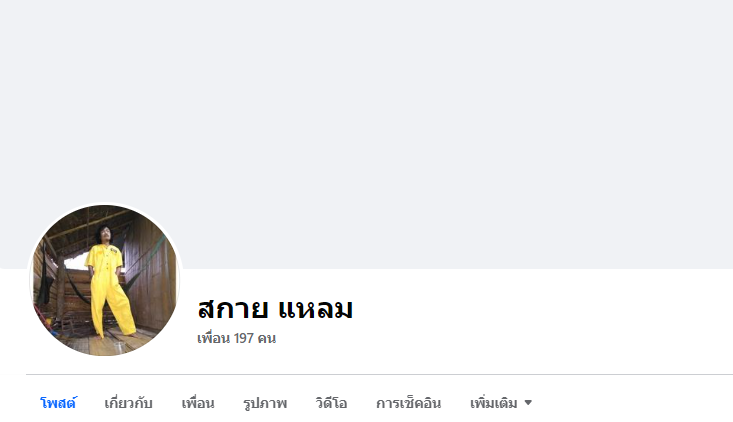Open more tabs via เพิ่มเติม dropdown
This screenshot has width=733, height=422.
pos(501,403)
